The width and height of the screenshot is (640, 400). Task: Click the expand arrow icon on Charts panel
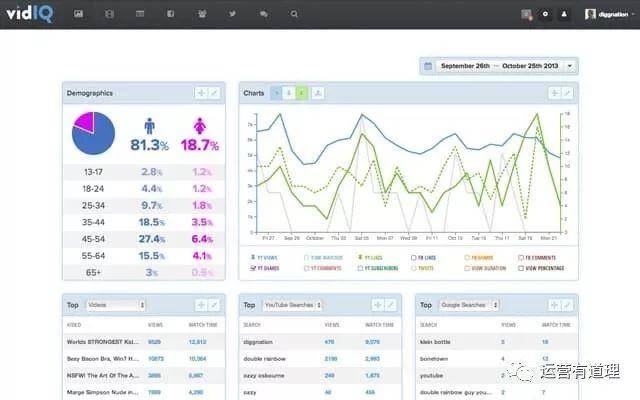[567, 93]
